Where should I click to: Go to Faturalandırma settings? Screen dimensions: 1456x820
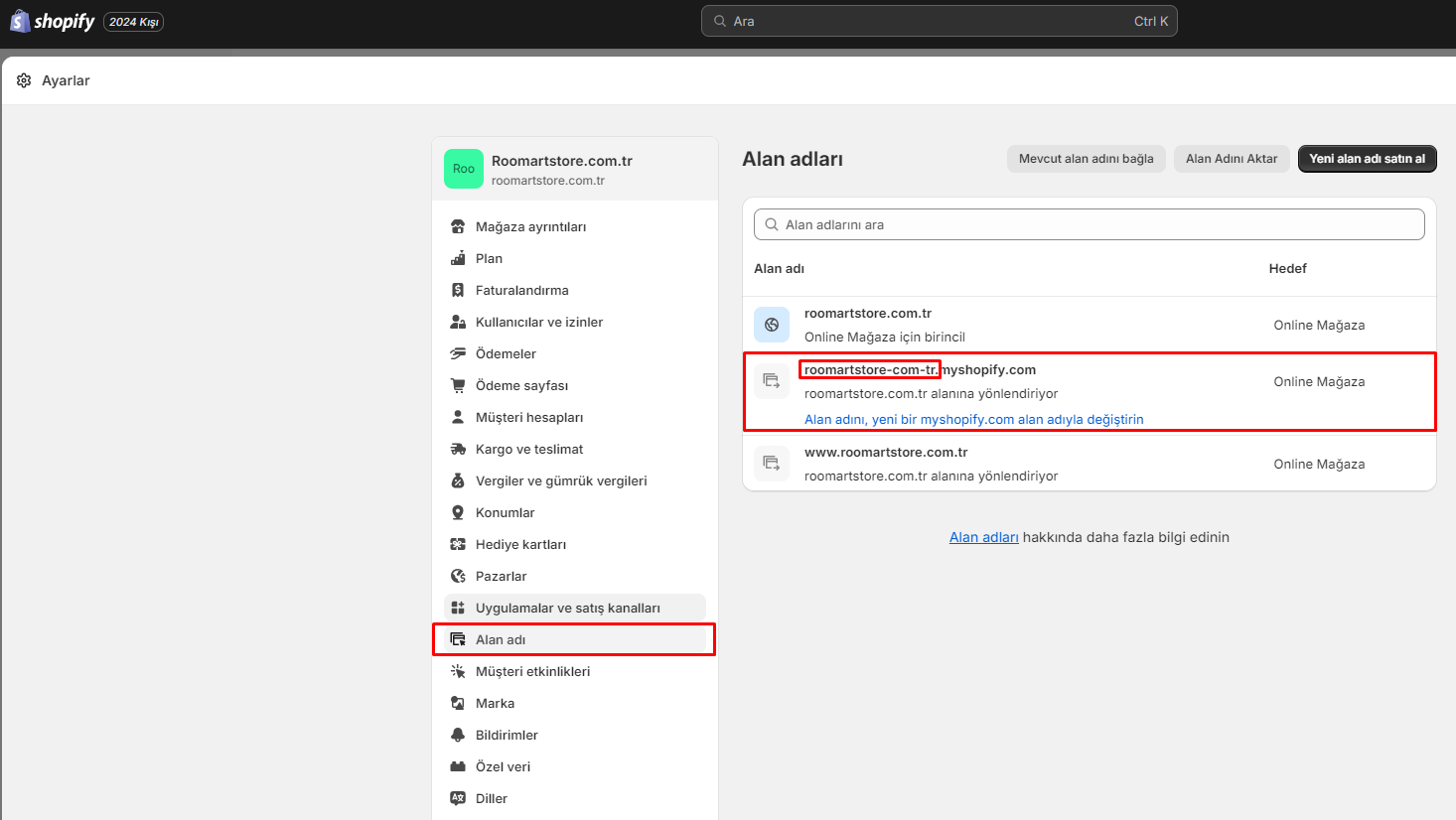521,290
